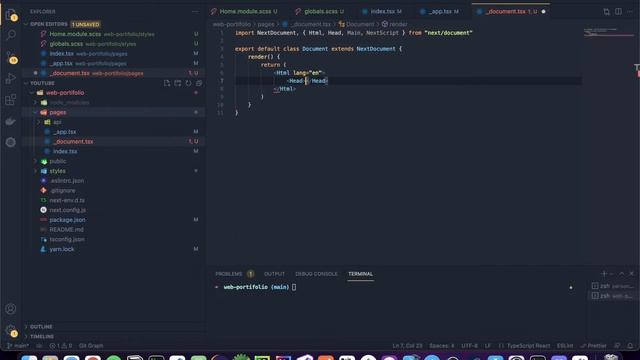Split the editor to the right

[x=618, y=11]
